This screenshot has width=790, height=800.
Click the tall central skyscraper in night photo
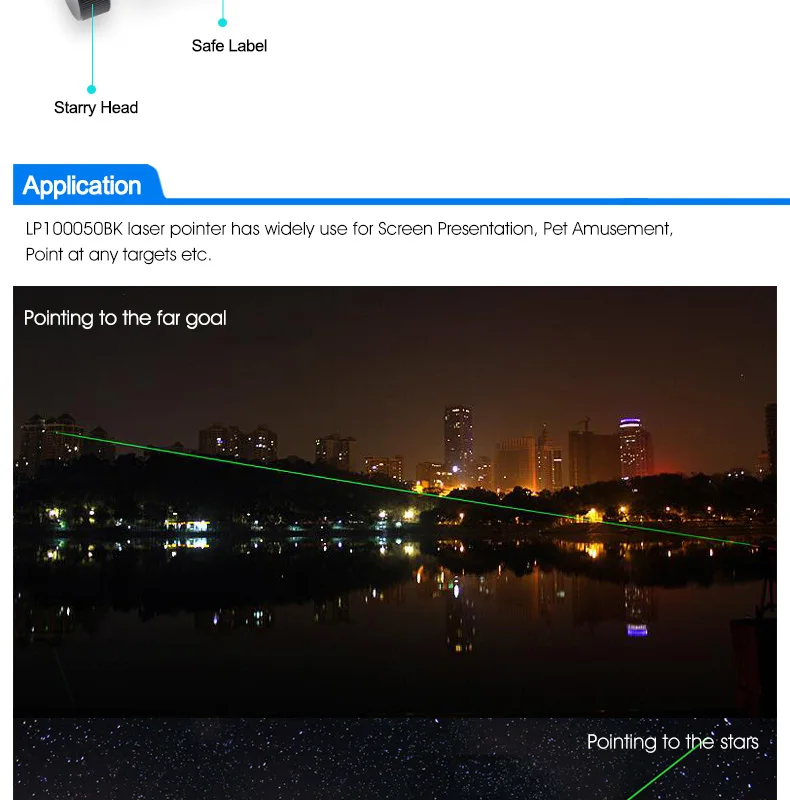click(458, 443)
